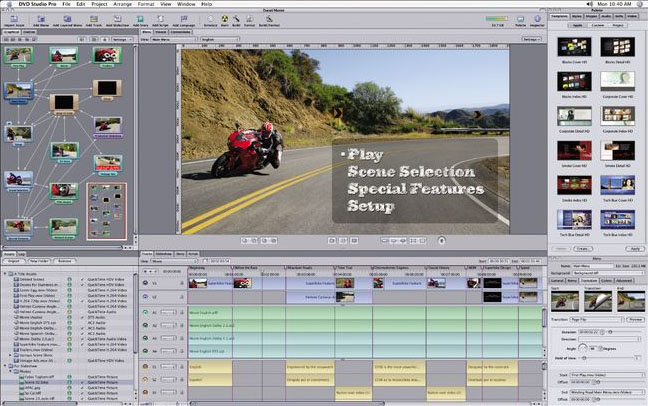Toggle the S1 subtitle stream button

coord(145,366)
